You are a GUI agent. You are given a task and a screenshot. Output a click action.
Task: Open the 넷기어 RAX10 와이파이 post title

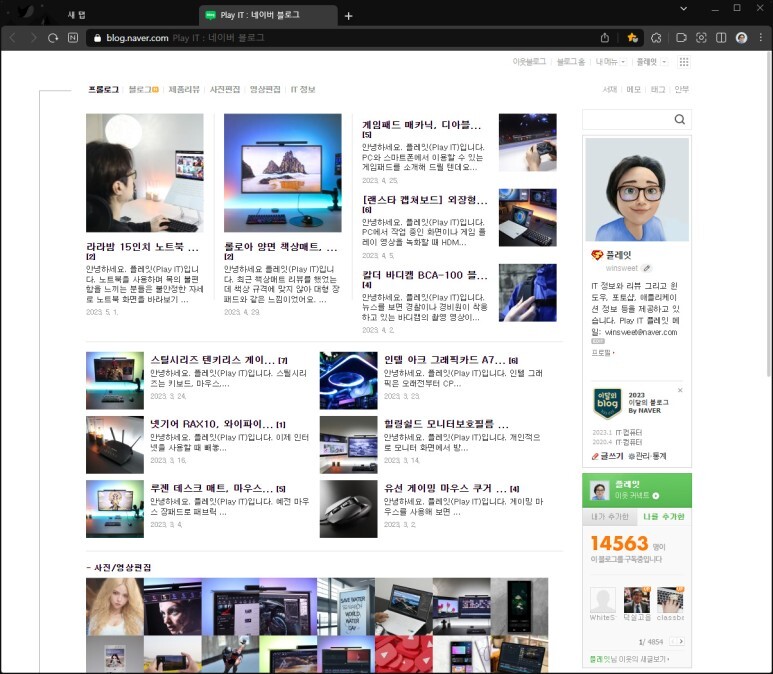click(x=211, y=424)
